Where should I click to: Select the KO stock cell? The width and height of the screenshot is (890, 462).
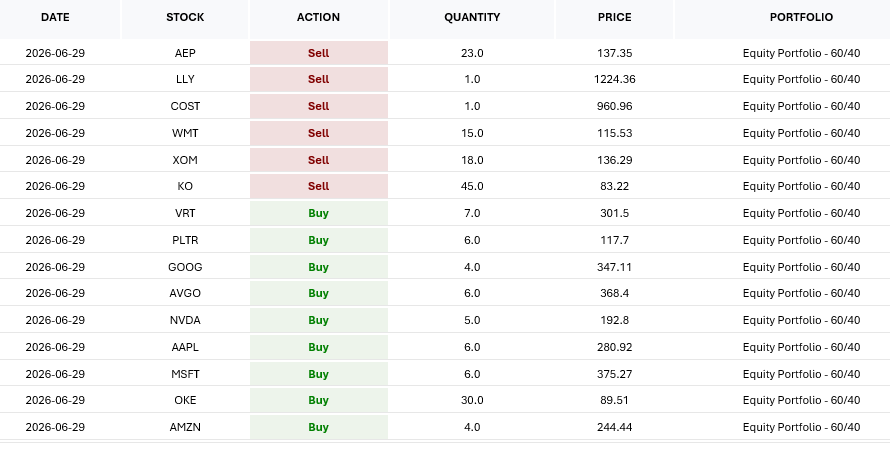(x=185, y=186)
